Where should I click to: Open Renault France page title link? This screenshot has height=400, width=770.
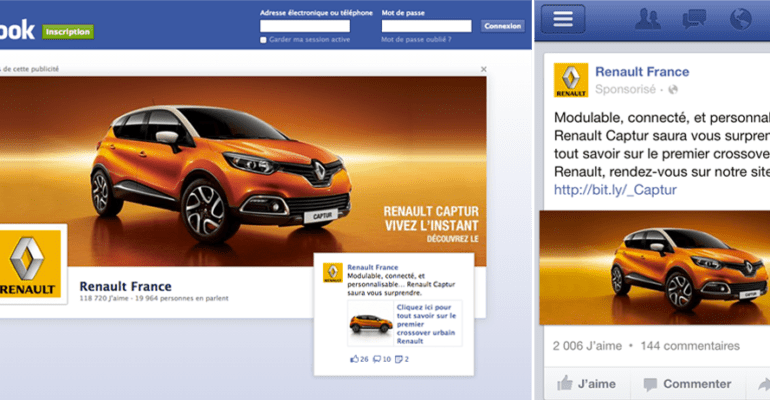pyautogui.click(x=125, y=286)
